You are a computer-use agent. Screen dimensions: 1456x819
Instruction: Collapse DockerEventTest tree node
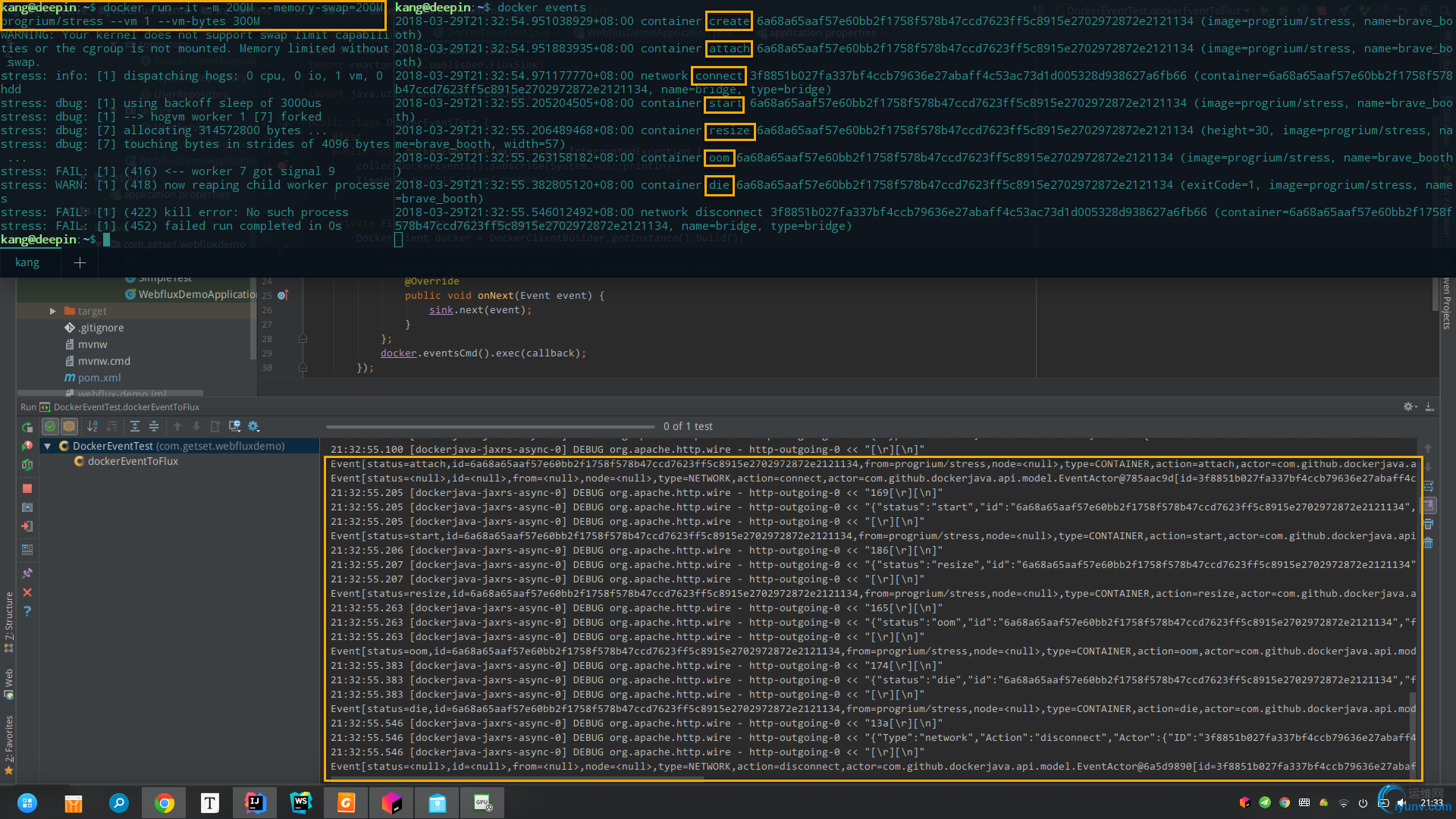tap(47, 446)
